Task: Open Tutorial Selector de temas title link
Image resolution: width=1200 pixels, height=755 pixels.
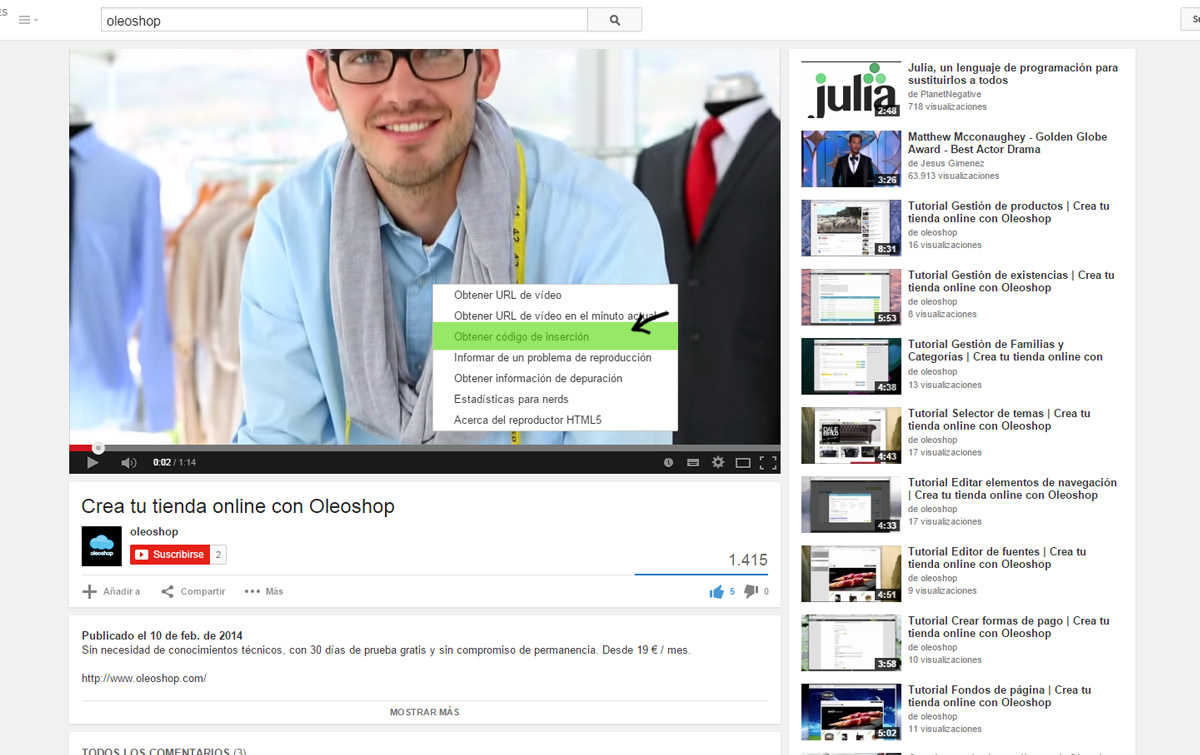Action: pos(999,419)
